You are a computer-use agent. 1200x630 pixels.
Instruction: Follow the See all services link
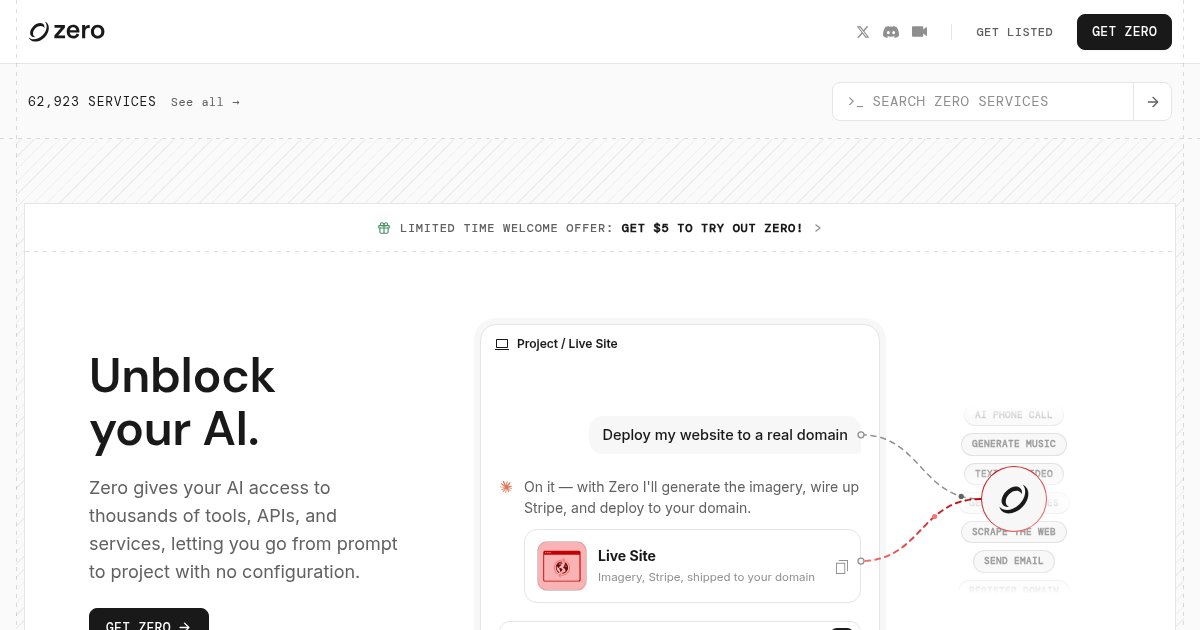coord(205,102)
